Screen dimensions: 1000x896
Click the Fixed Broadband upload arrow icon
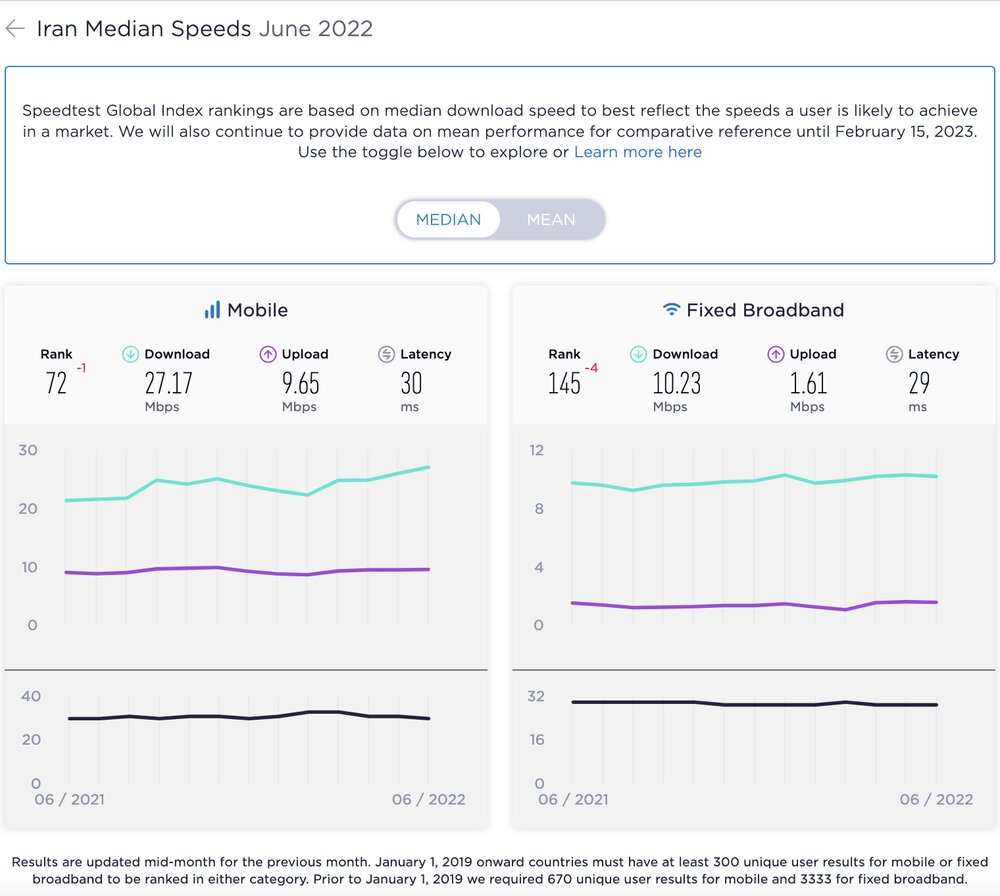[775, 354]
